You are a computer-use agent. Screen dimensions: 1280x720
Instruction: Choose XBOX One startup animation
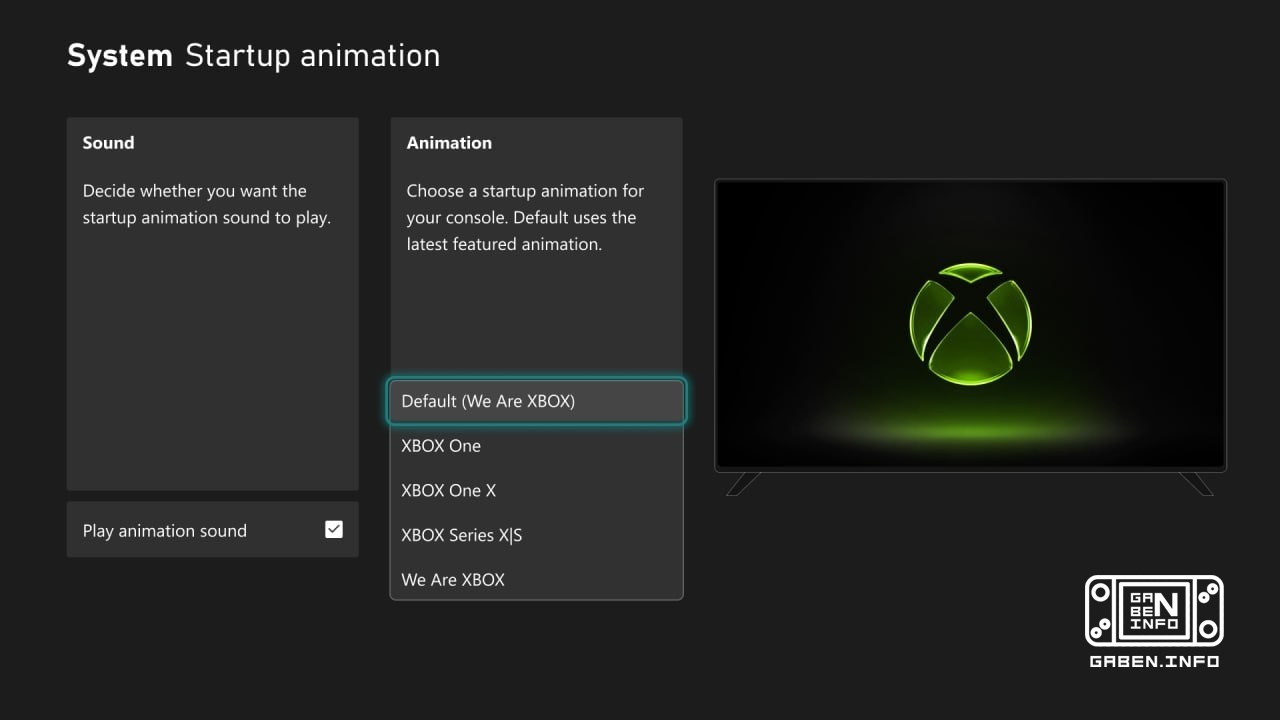click(x=537, y=446)
